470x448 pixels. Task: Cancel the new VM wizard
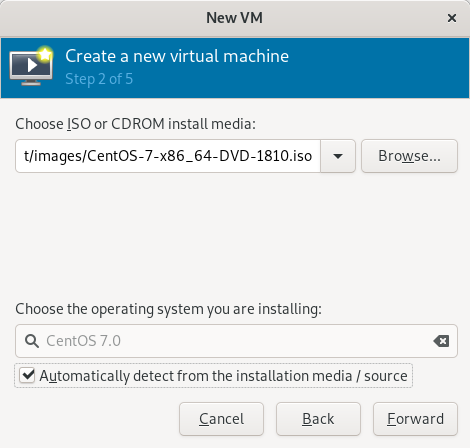point(221,419)
